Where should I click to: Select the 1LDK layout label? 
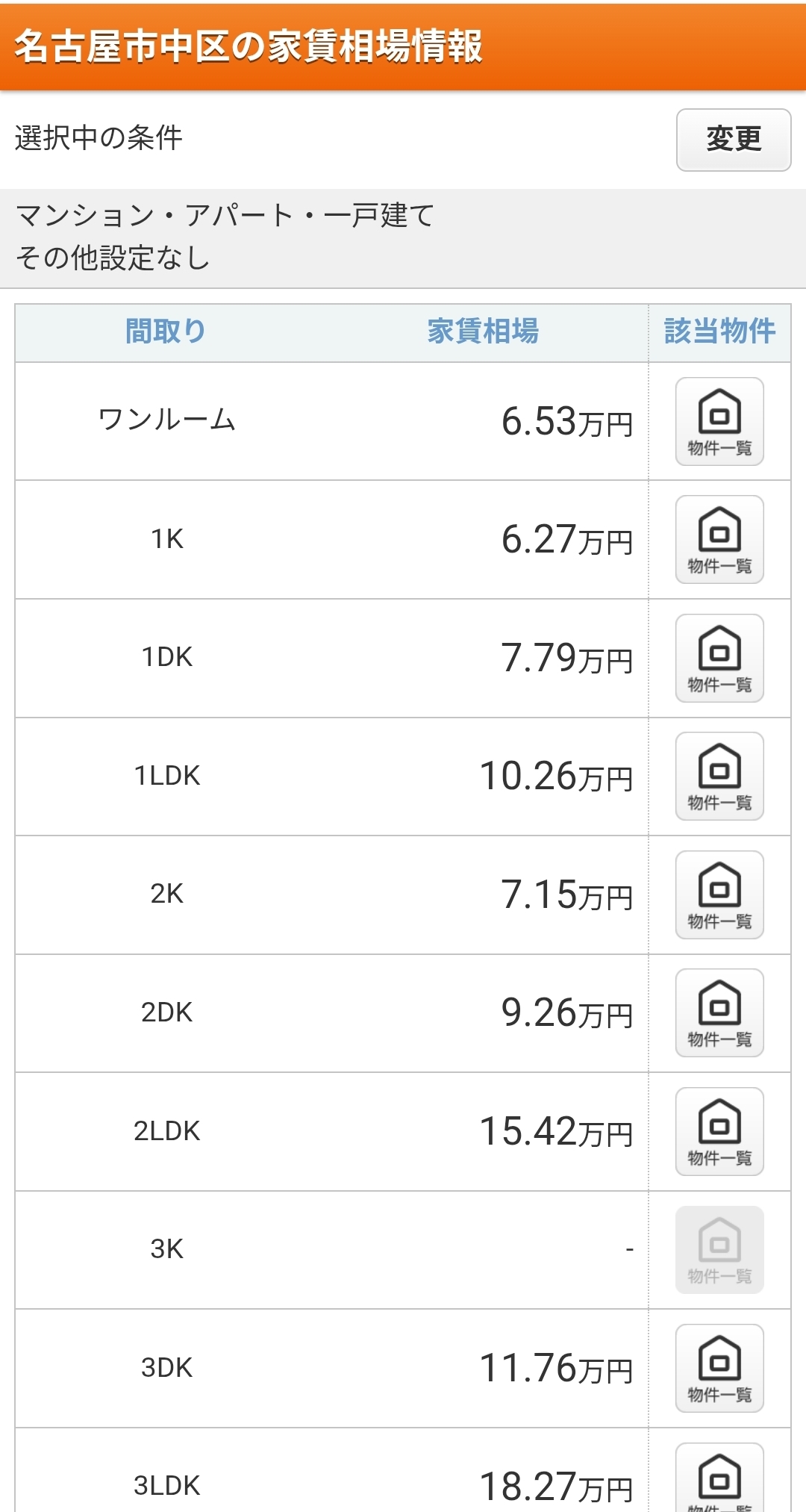[x=167, y=777]
